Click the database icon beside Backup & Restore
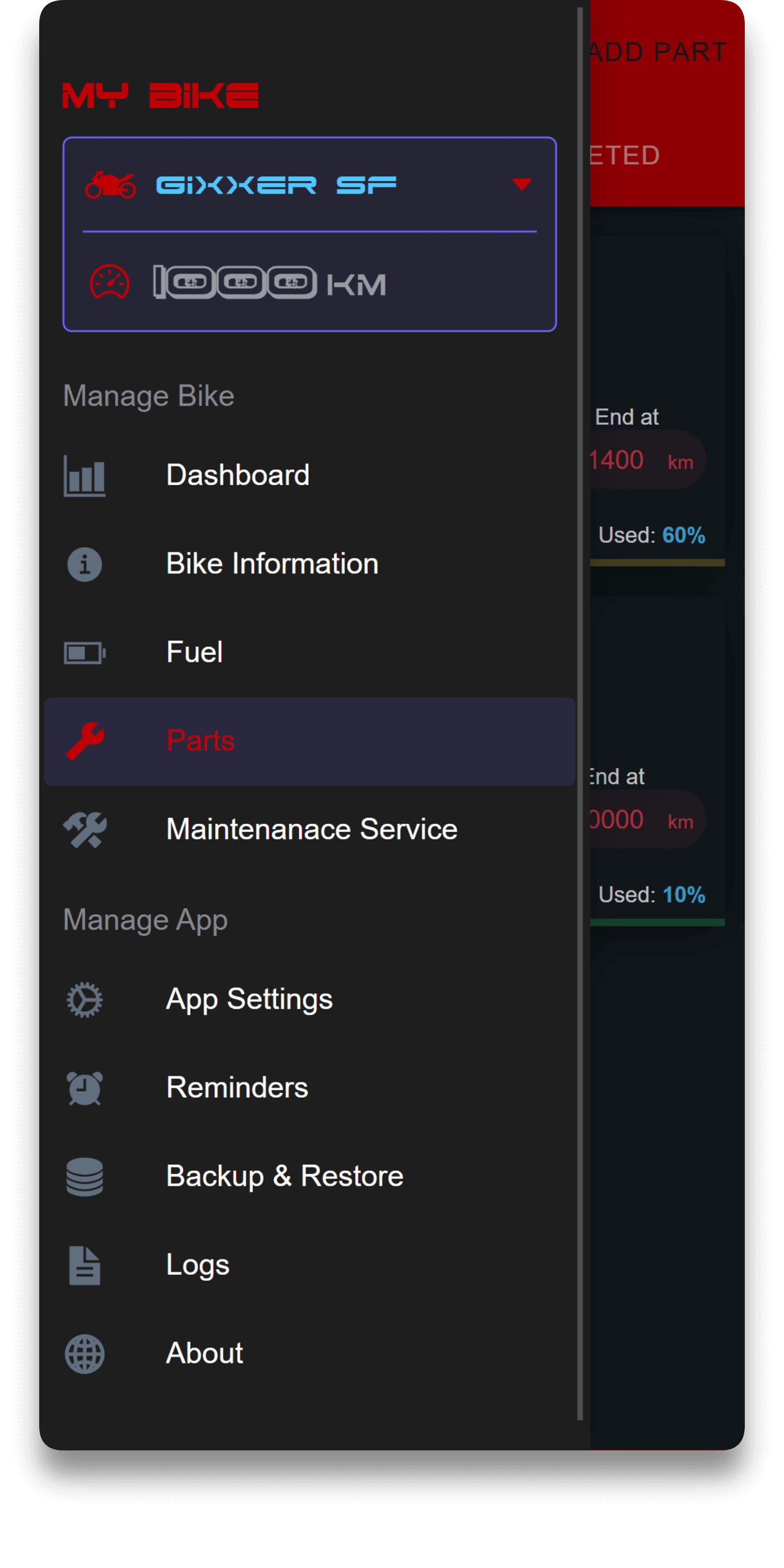The image size is (784, 1568). [85, 1176]
